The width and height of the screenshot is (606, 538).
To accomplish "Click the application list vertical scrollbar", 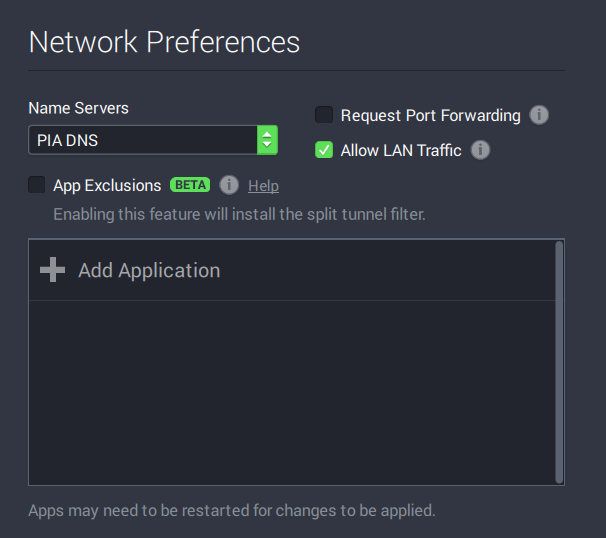I will [559, 360].
